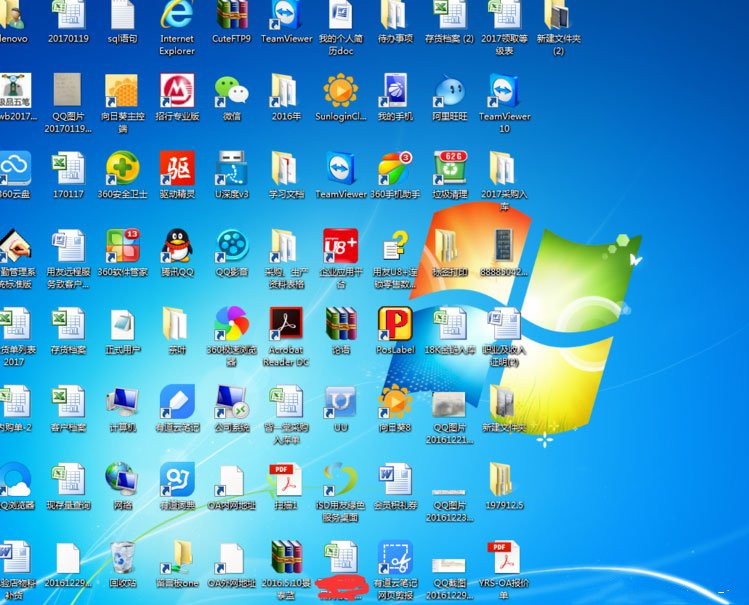Open the 我的手机 shortcut

pos(395,97)
